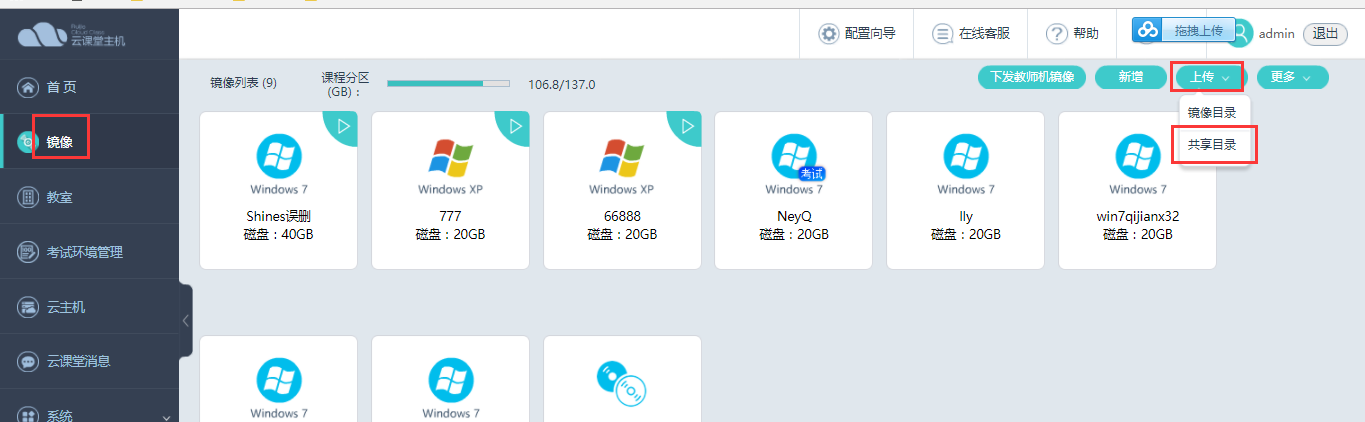This screenshot has width=1365, height=422.
Task: Click the 106.8/137.0 storage value
Action: pyautogui.click(x=562, y=84)
